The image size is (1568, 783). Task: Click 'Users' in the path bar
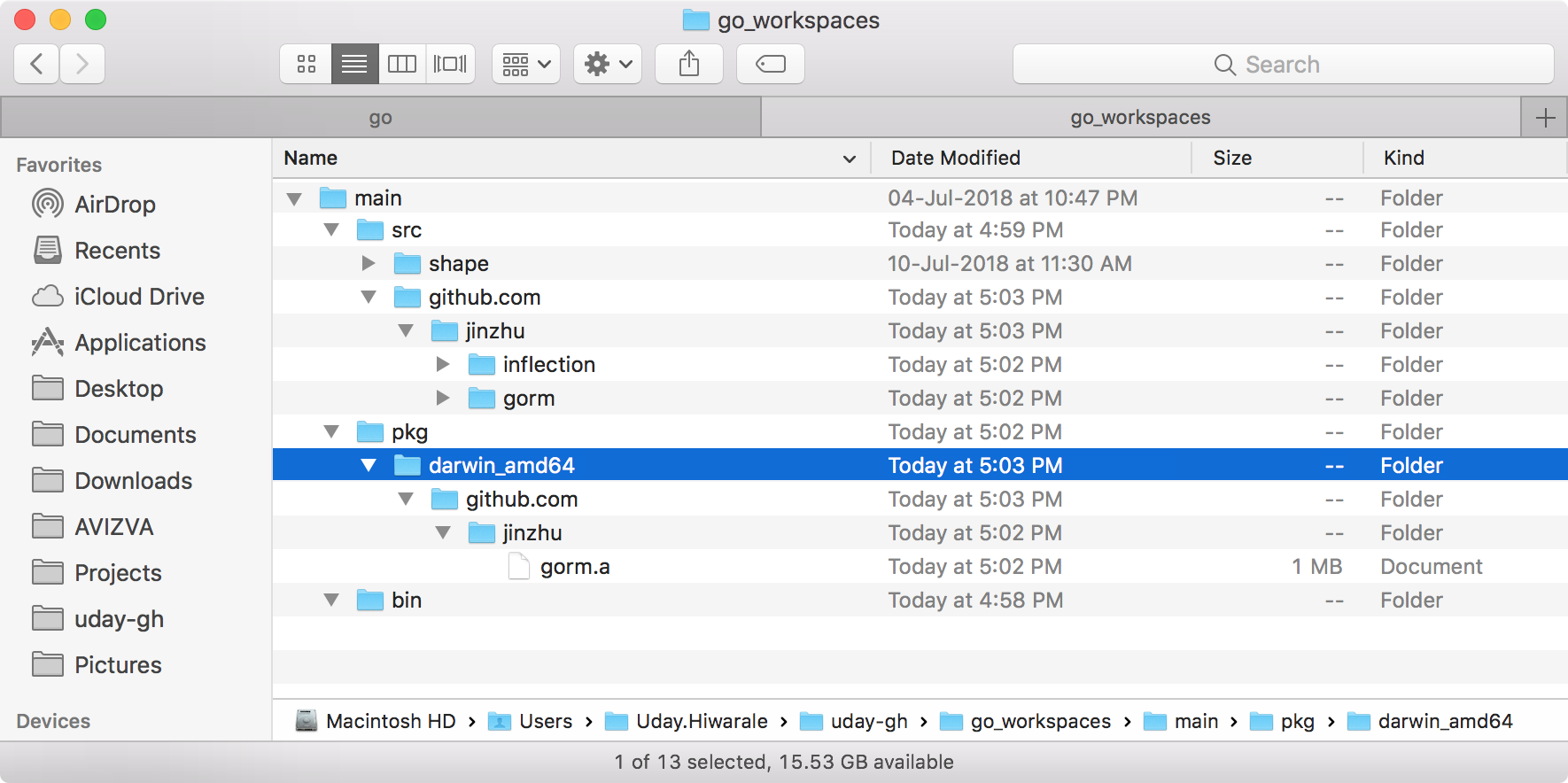click(531, 722)
